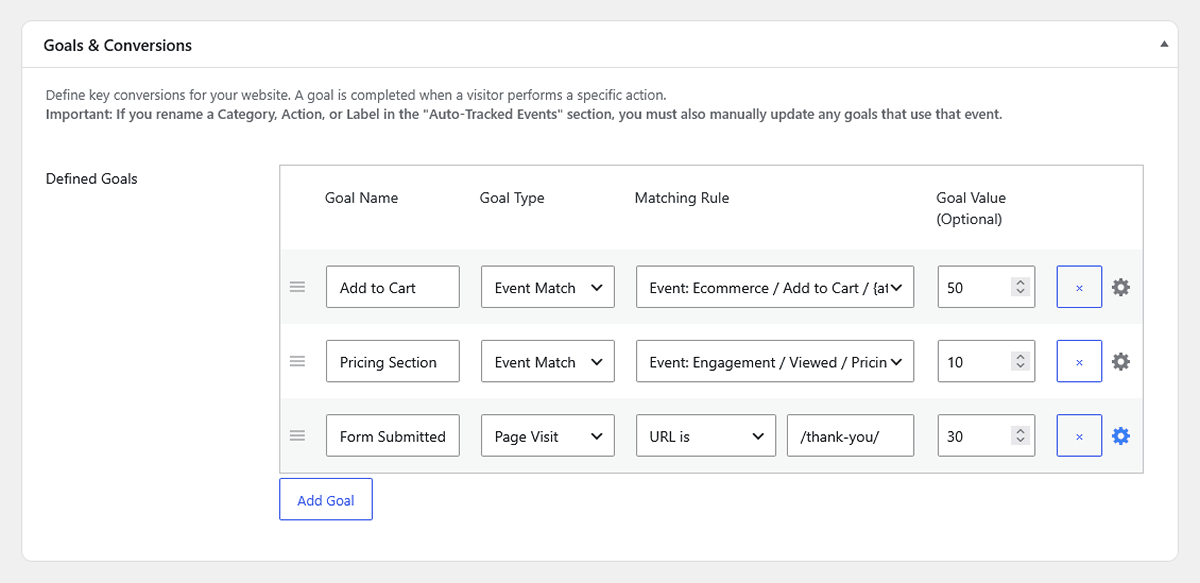Open Ecommerce Add to Cart matching rule dropdown
This screenshot has height=583, width=1200.
(x=775, y=287)
